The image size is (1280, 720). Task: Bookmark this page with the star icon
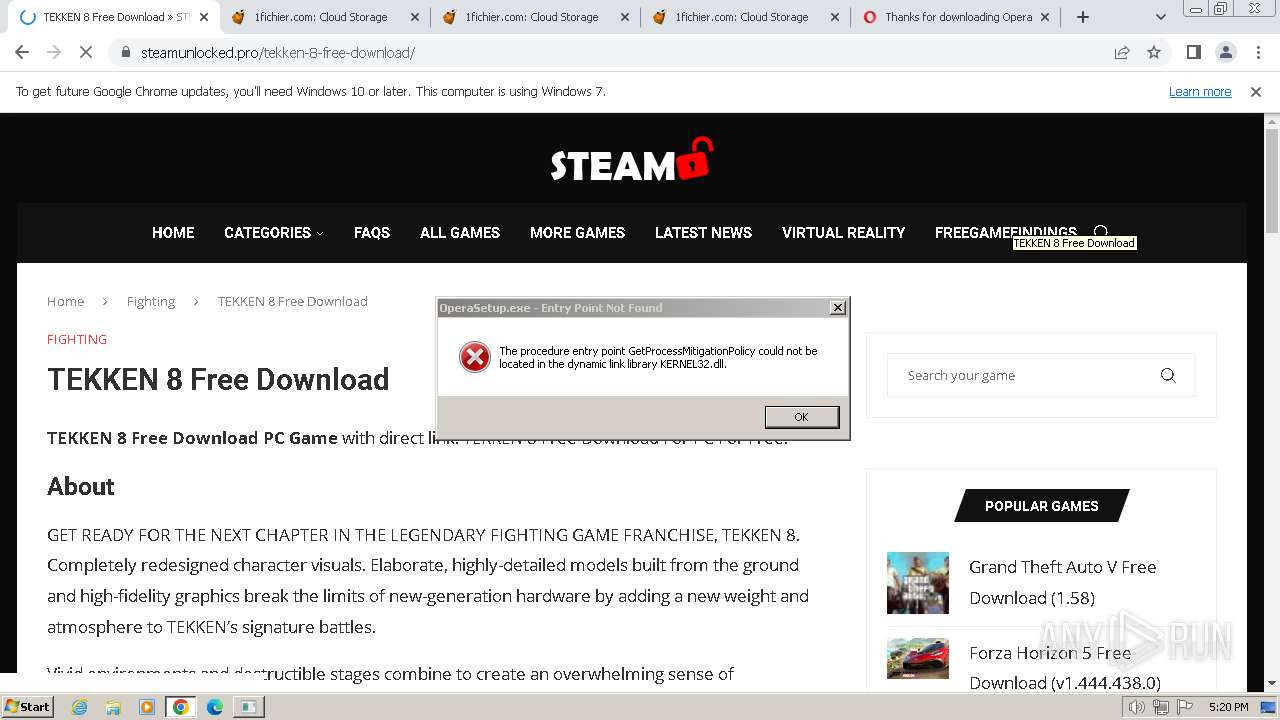tap(1154, 52)
